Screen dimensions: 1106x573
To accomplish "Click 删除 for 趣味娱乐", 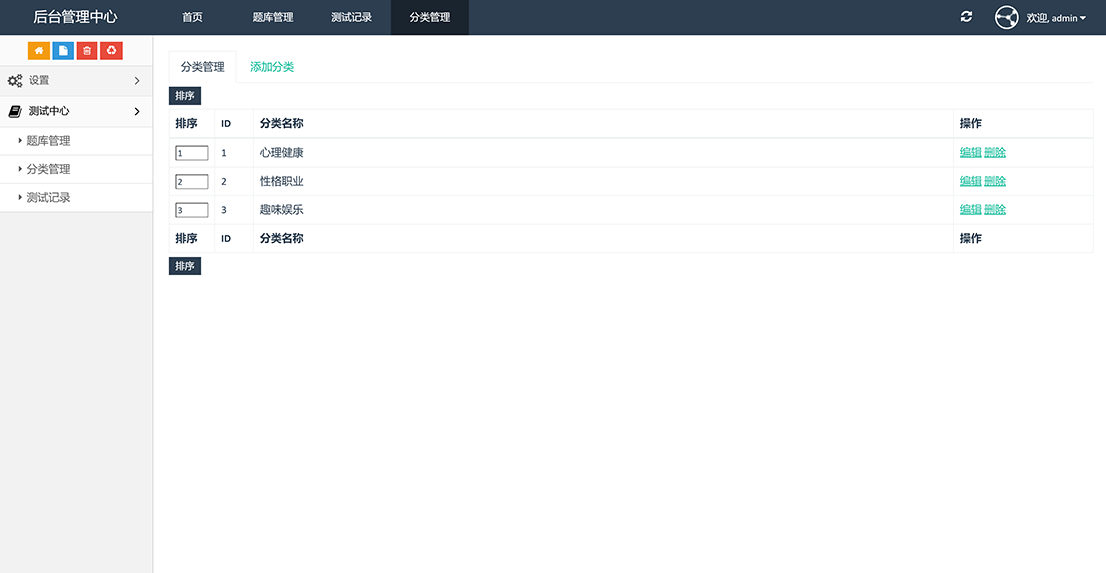I will 995,210.
